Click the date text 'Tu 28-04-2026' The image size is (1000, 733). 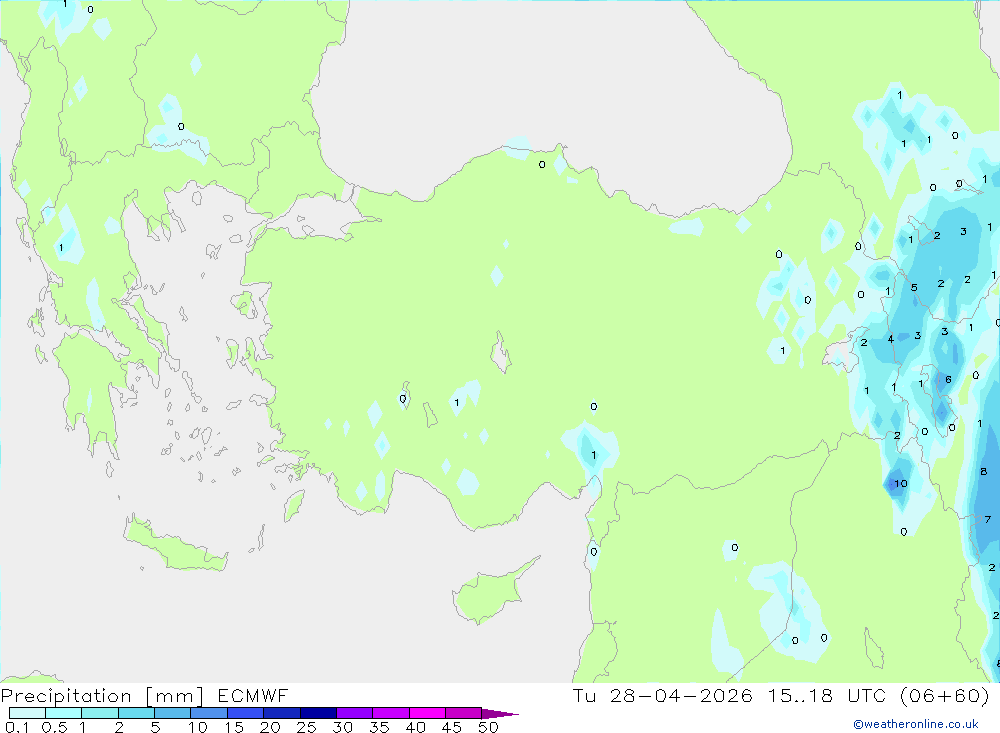pos(662,696)
